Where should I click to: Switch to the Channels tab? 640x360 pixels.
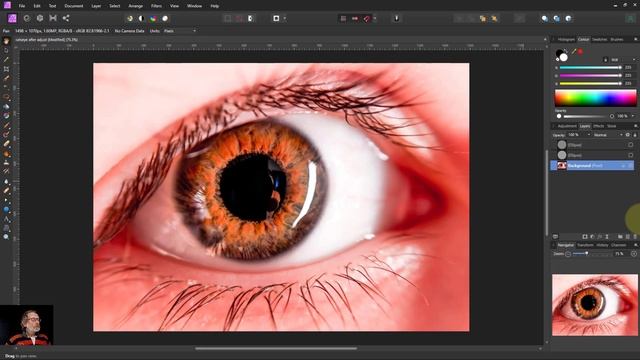619,245
